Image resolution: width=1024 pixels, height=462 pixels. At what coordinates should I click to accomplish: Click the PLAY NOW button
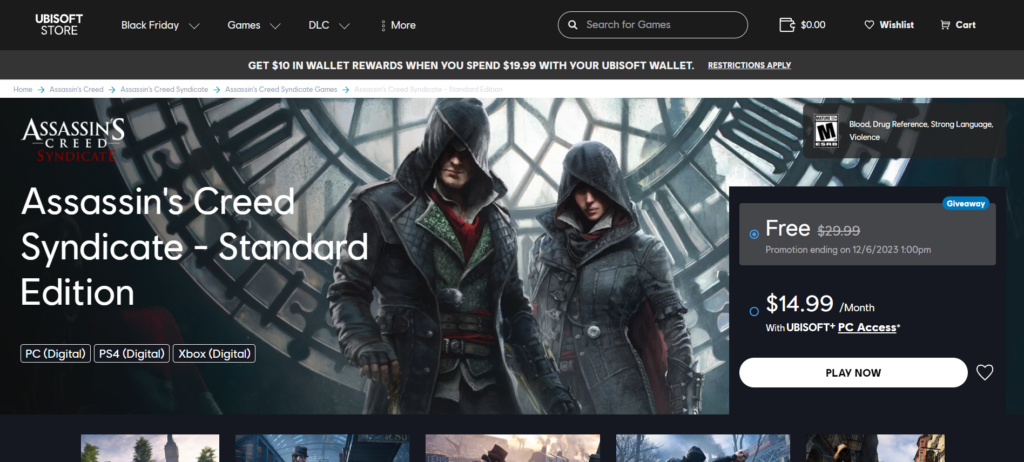(x=853, y=372)
